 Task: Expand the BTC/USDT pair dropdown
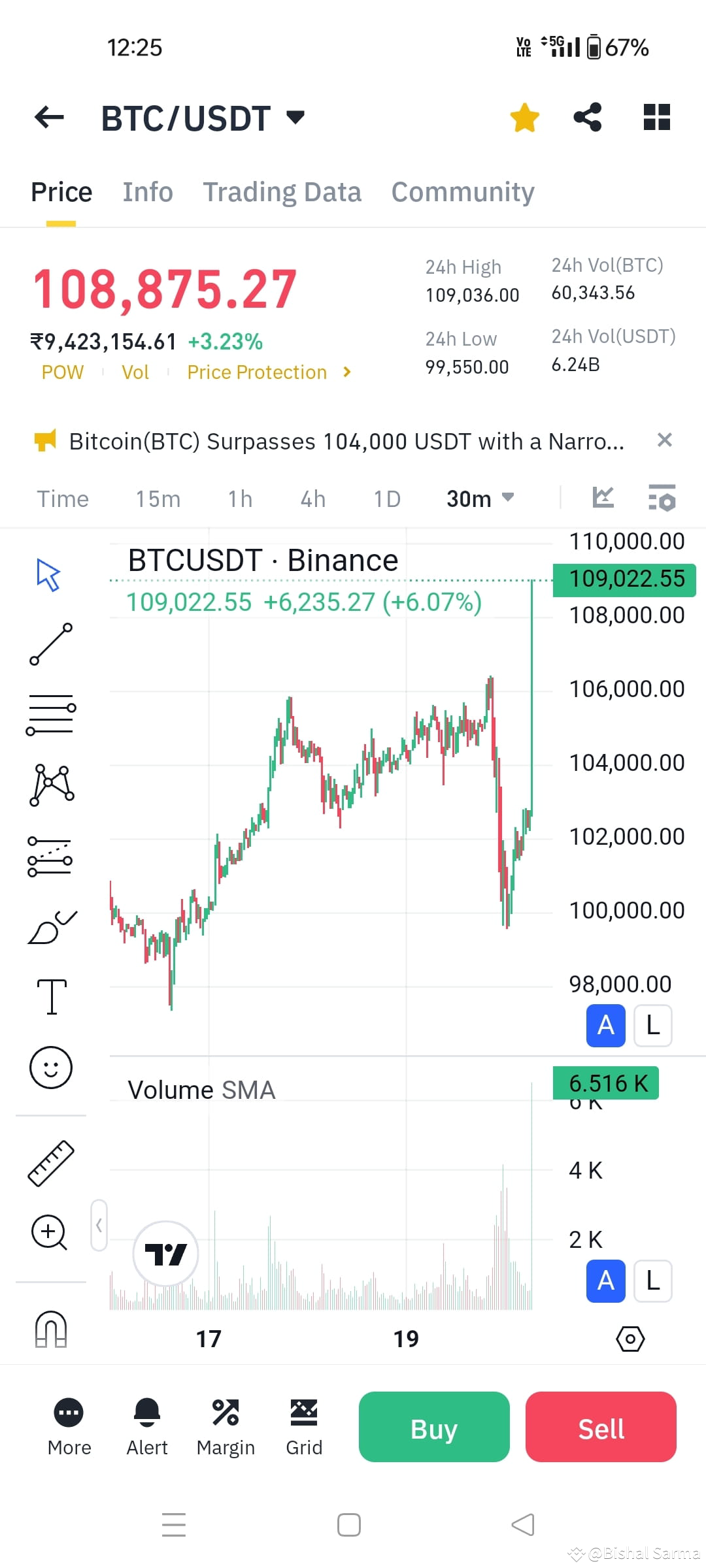295,118
